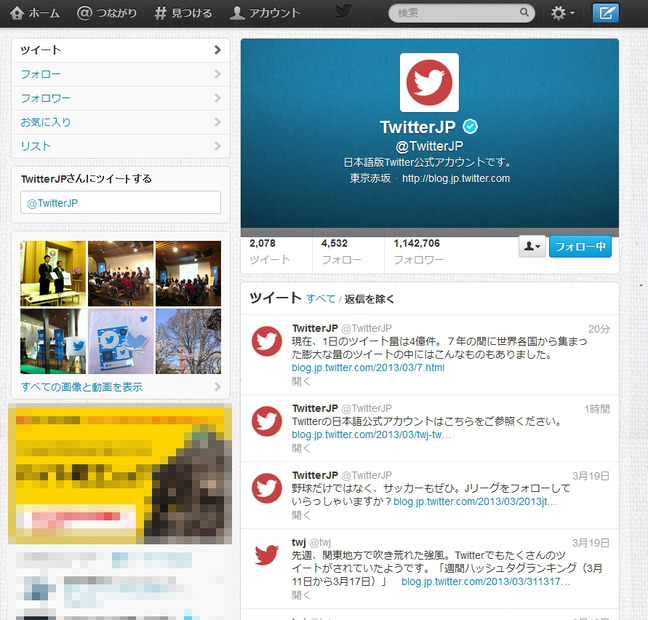Click the @ icon beside つながり
The image size is (648, 620).
pyautogui.click(x=85, y=13)
